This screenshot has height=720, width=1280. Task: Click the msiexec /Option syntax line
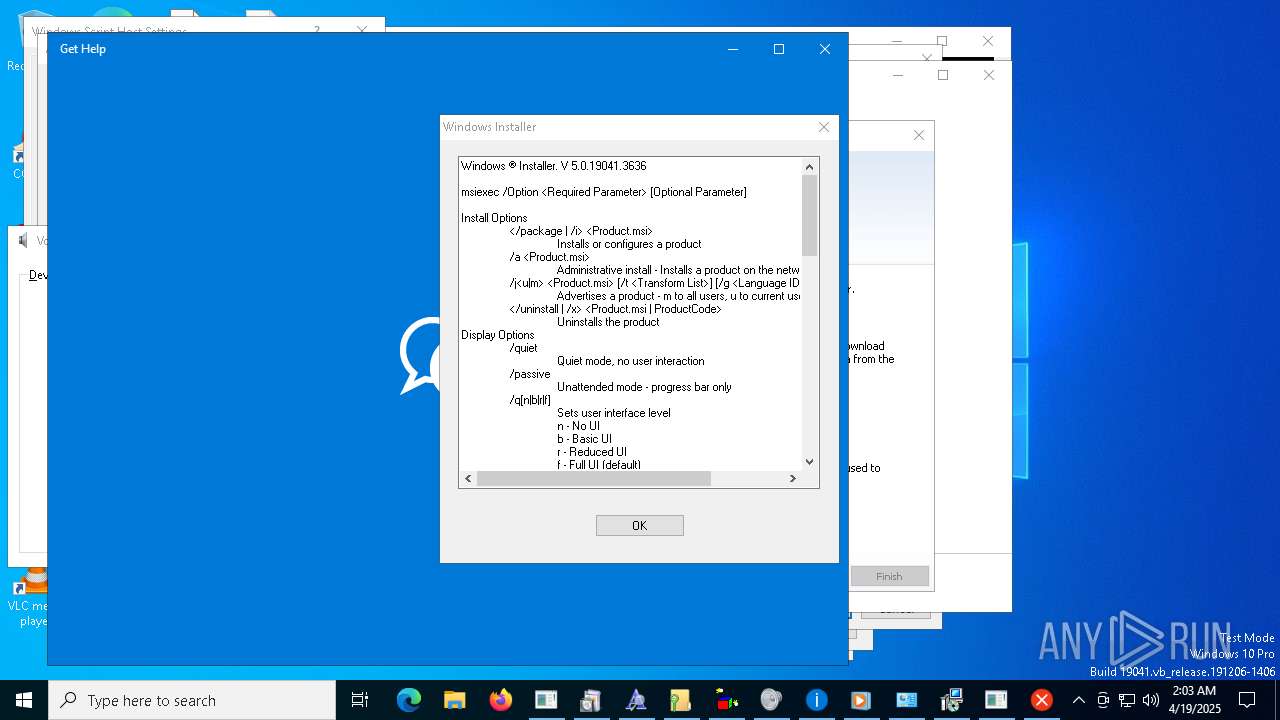604,192
